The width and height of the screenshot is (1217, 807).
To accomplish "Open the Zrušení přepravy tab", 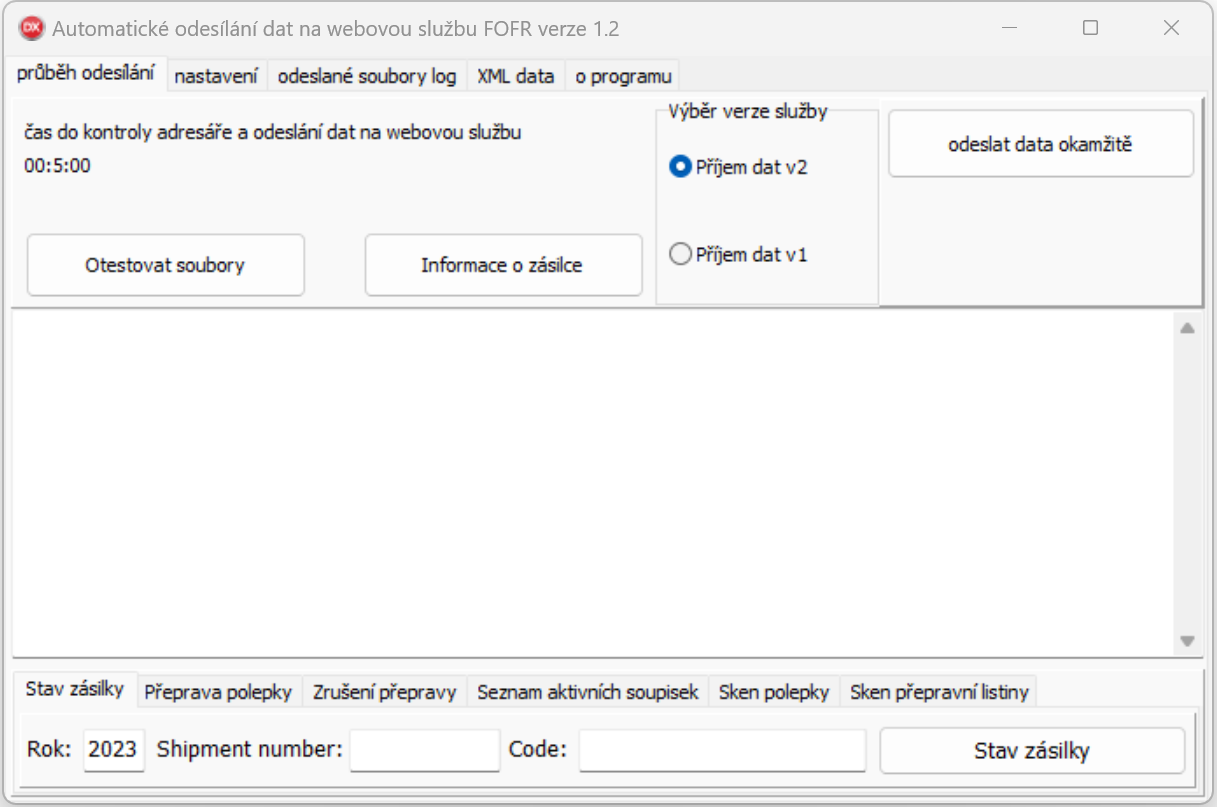I will (384, 691).
